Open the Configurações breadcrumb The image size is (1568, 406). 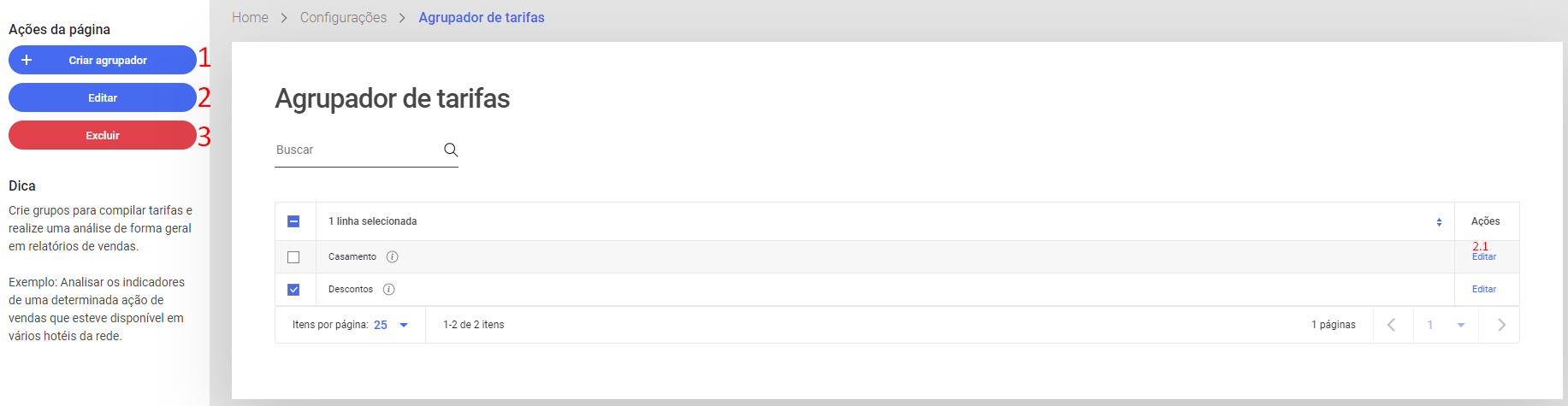point(343,17)
